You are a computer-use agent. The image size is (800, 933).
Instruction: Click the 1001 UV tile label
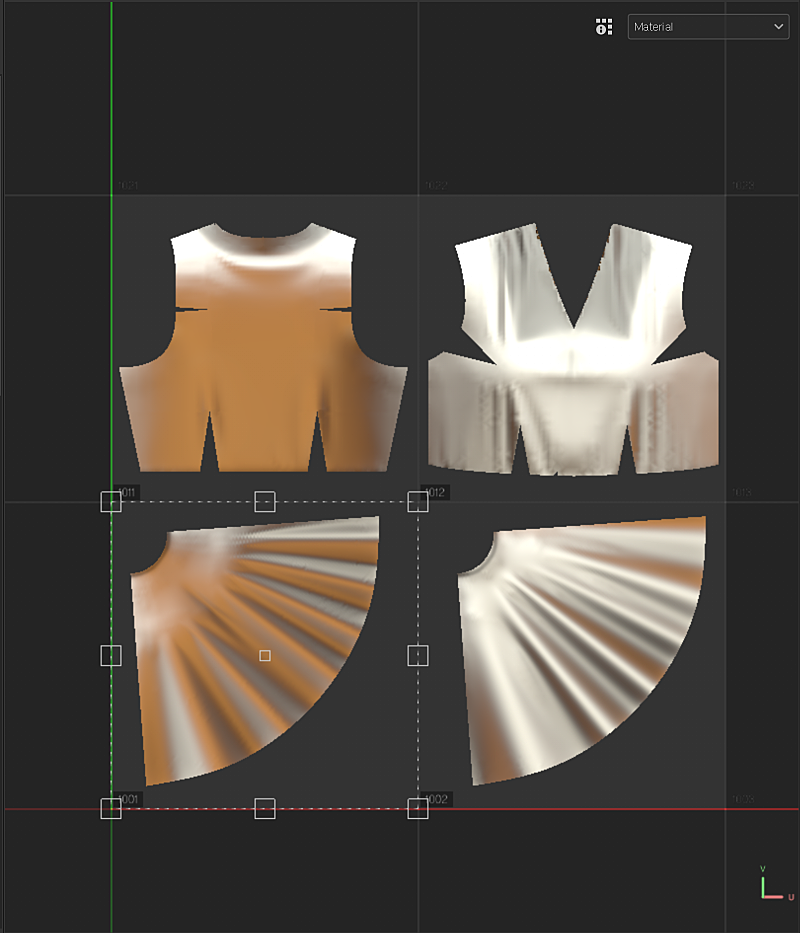tap(130, 799)
